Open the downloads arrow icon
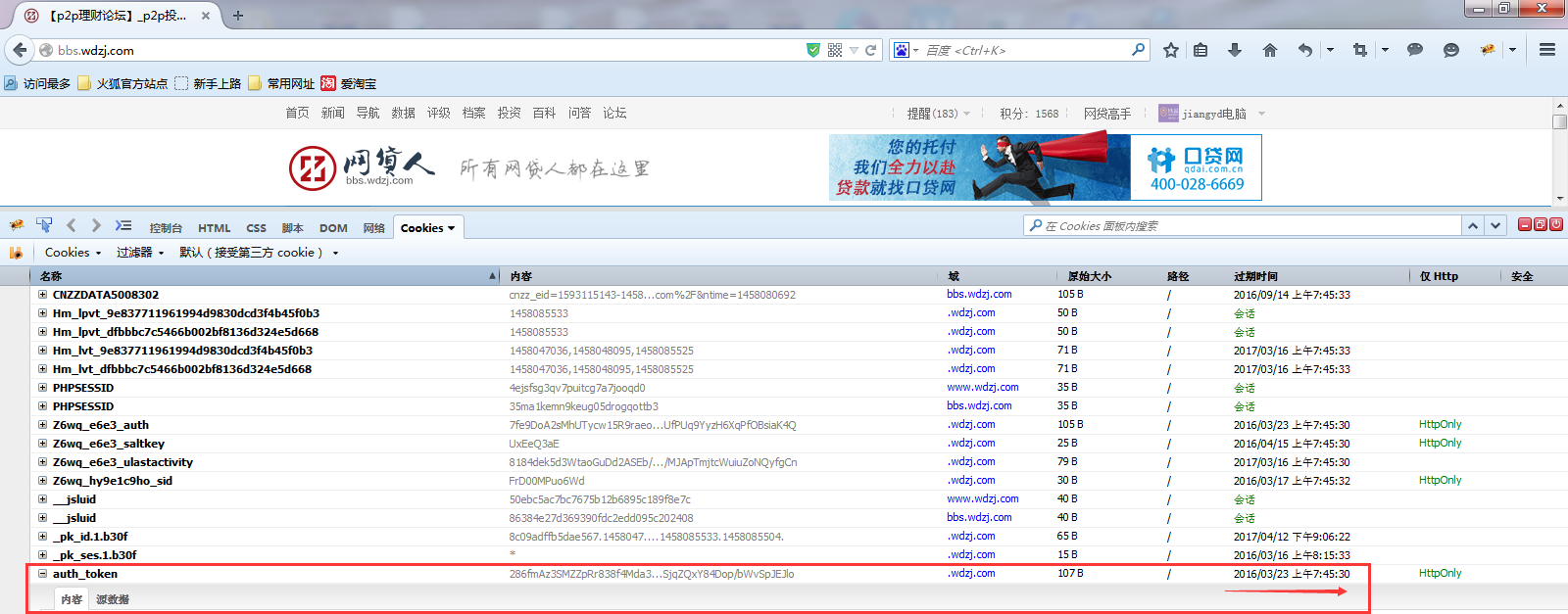1568x614 pixels. coord(1235,50)
